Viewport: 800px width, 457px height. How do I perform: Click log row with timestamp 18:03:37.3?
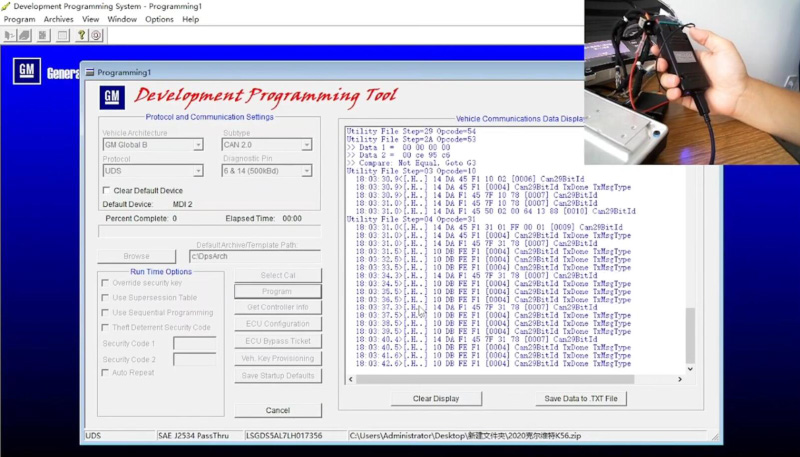click(476, 307)
